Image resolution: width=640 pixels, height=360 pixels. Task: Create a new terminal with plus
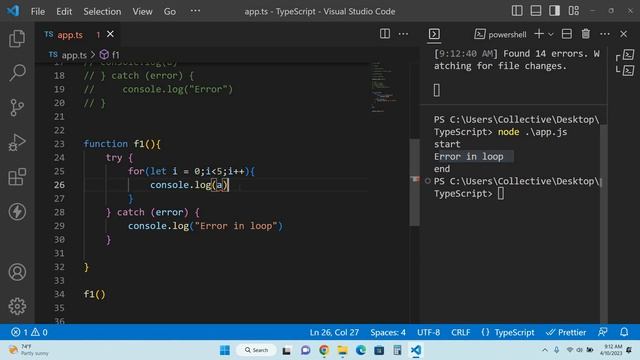point(539,34)
